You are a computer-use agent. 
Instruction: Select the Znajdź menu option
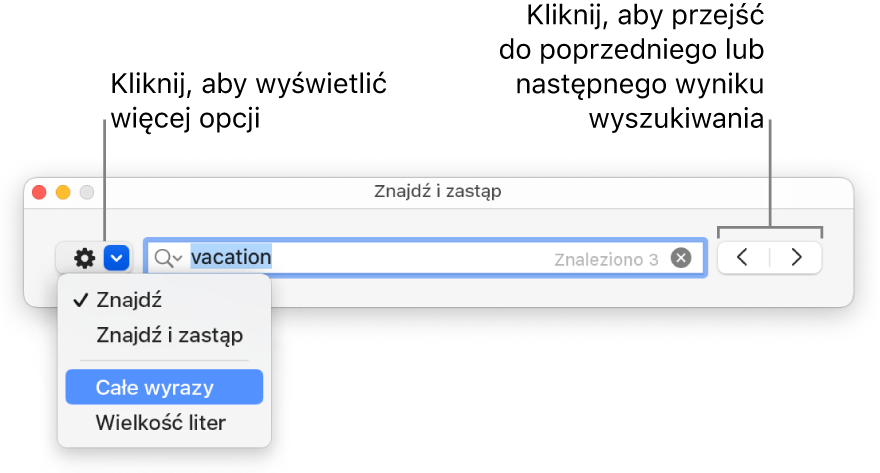[129, 299]
